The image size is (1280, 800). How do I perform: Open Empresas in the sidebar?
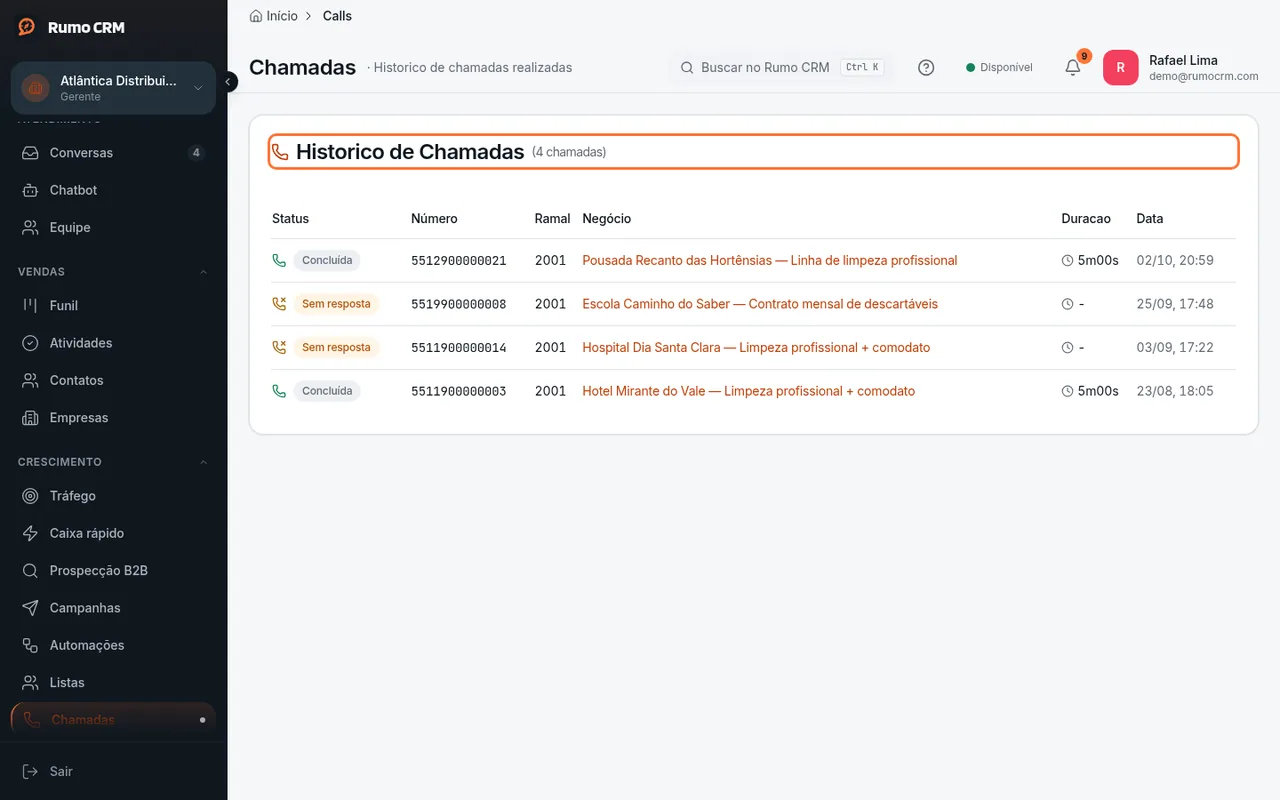click(x=113, y=418)
